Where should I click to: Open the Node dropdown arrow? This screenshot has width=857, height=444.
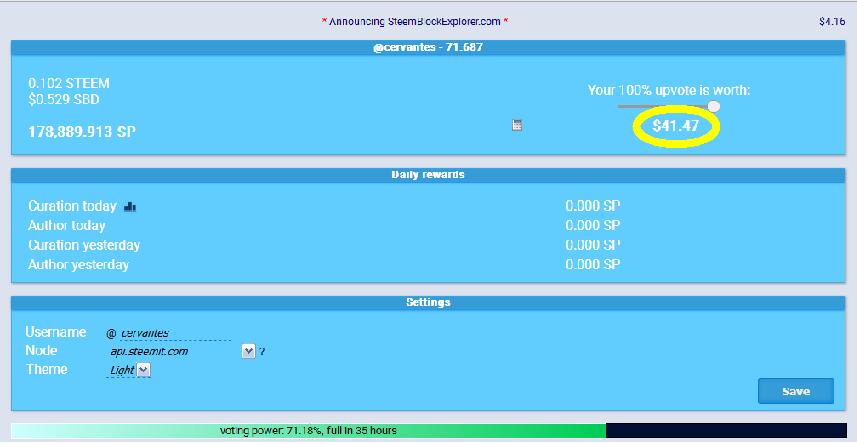click(248, 351)
